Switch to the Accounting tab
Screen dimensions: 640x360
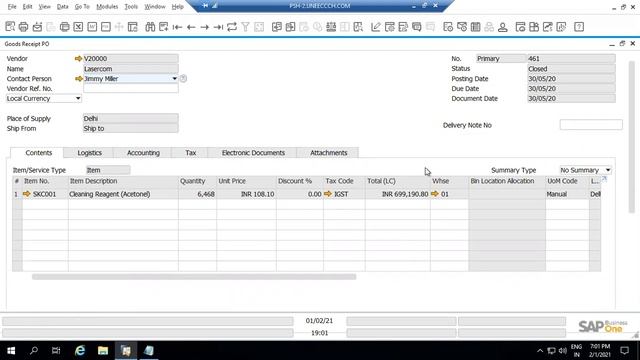tap(143, 153)
